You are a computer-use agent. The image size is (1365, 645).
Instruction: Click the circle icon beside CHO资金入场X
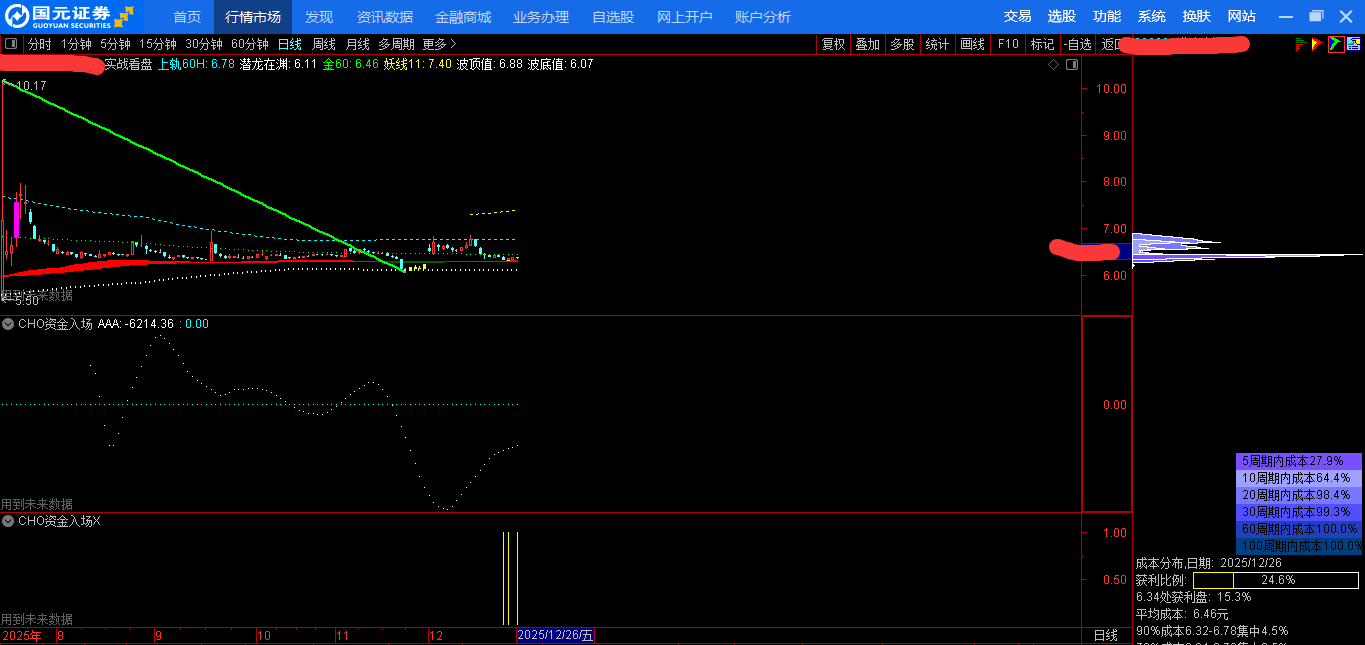pyautogui.click(x=8, y=521)
